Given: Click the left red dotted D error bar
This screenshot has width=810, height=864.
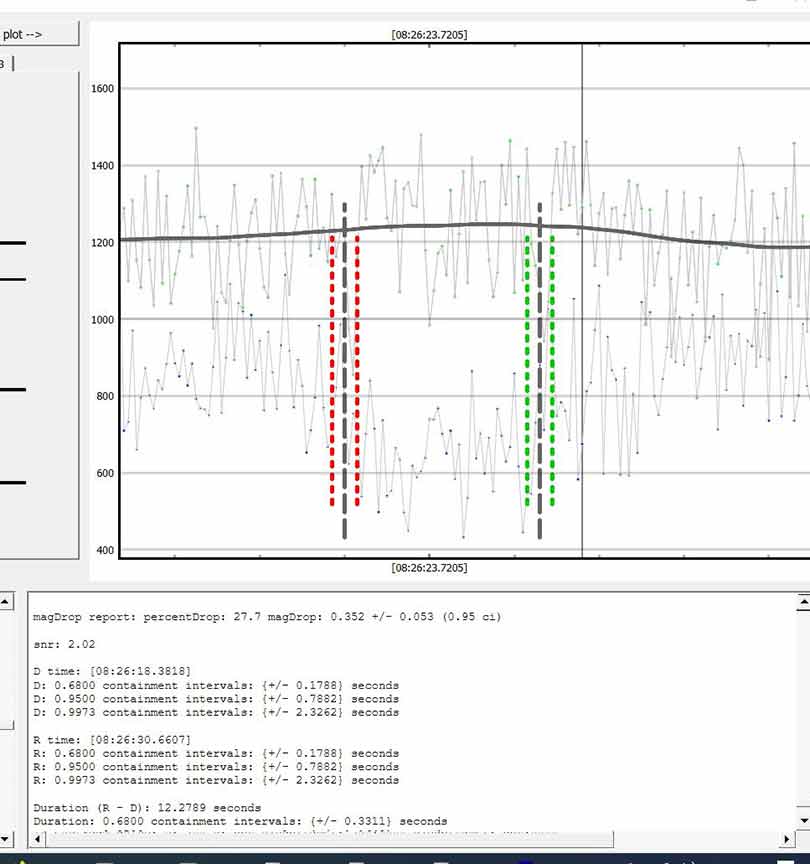Looking at the screenshot, I should click(x=332, y=370).
